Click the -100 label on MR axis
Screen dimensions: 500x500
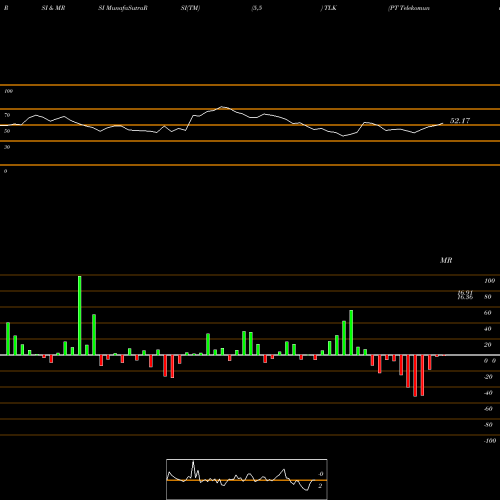click(x=490, y=441)
